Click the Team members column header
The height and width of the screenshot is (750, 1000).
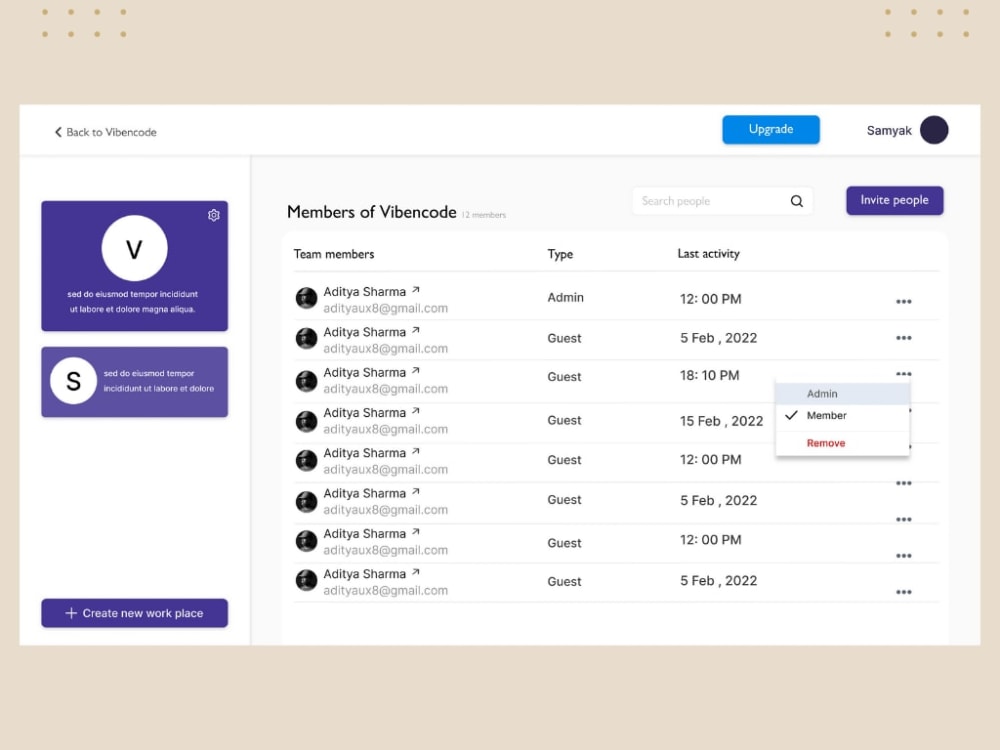tap(334, 254)
